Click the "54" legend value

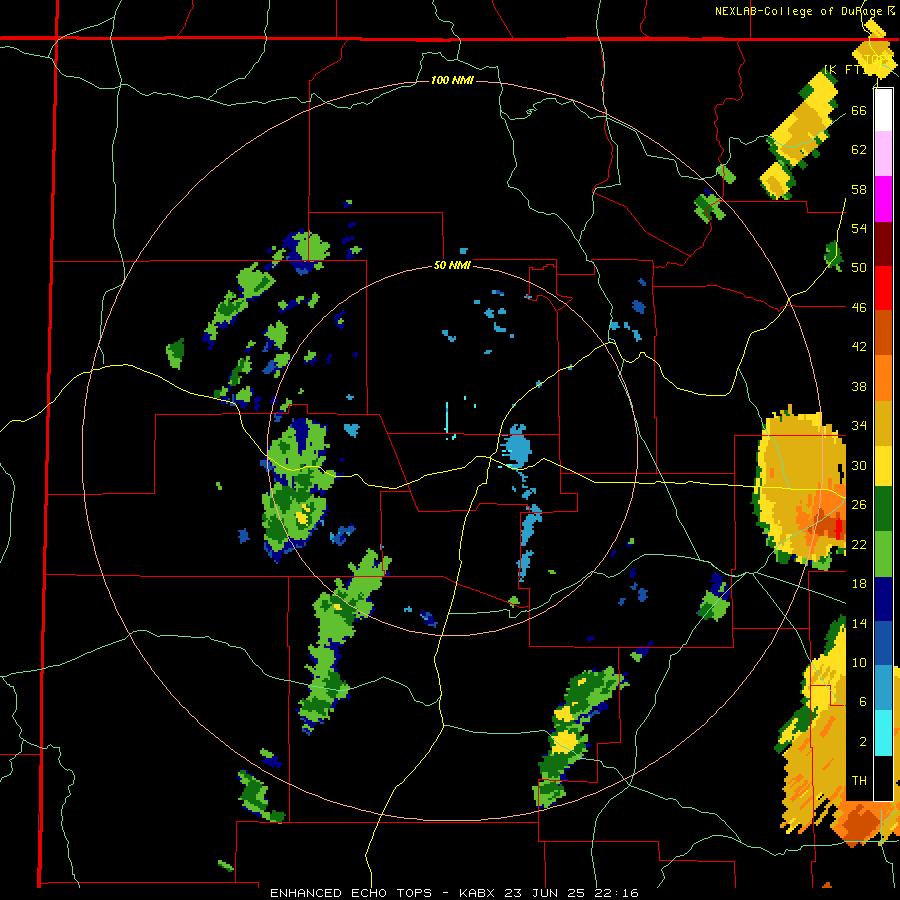click(x=859, y=228)
